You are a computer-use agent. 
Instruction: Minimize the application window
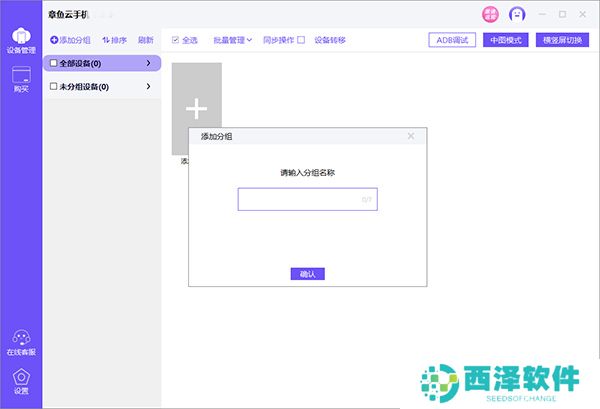click(x=542, y=15)
